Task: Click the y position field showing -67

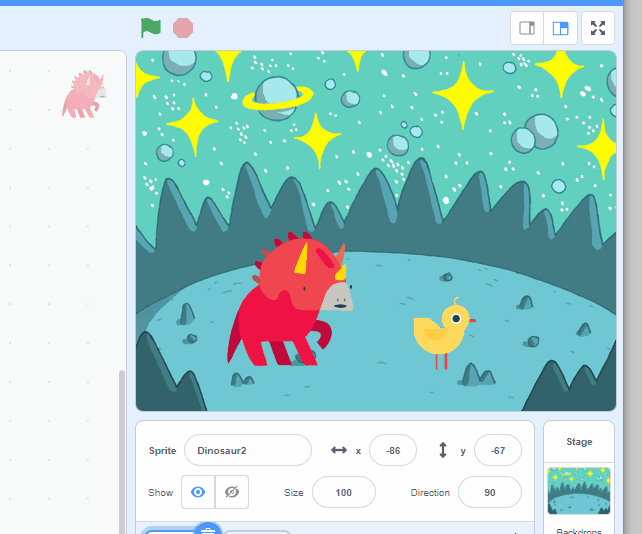Action: (498, 450)
